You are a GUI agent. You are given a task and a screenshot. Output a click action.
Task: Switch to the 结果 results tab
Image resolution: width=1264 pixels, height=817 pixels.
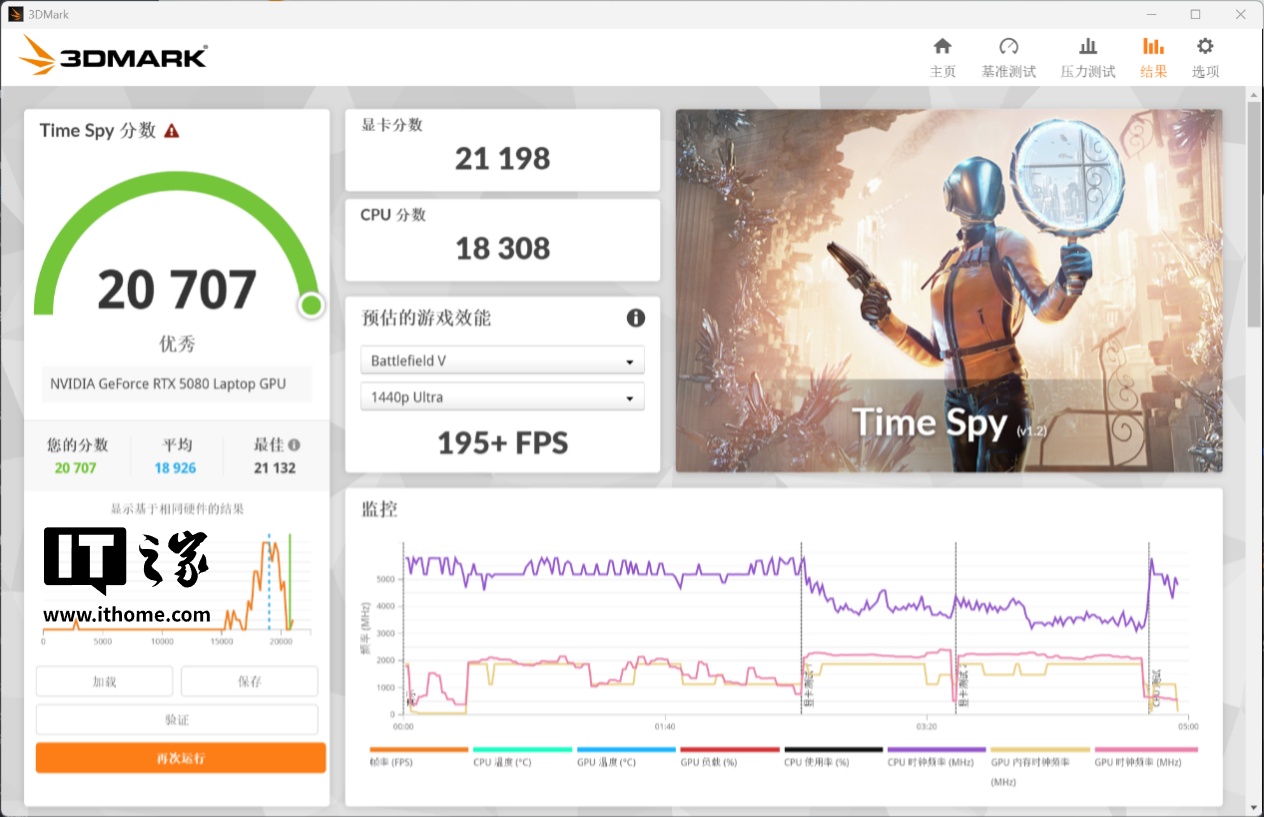click(1153, 57)
